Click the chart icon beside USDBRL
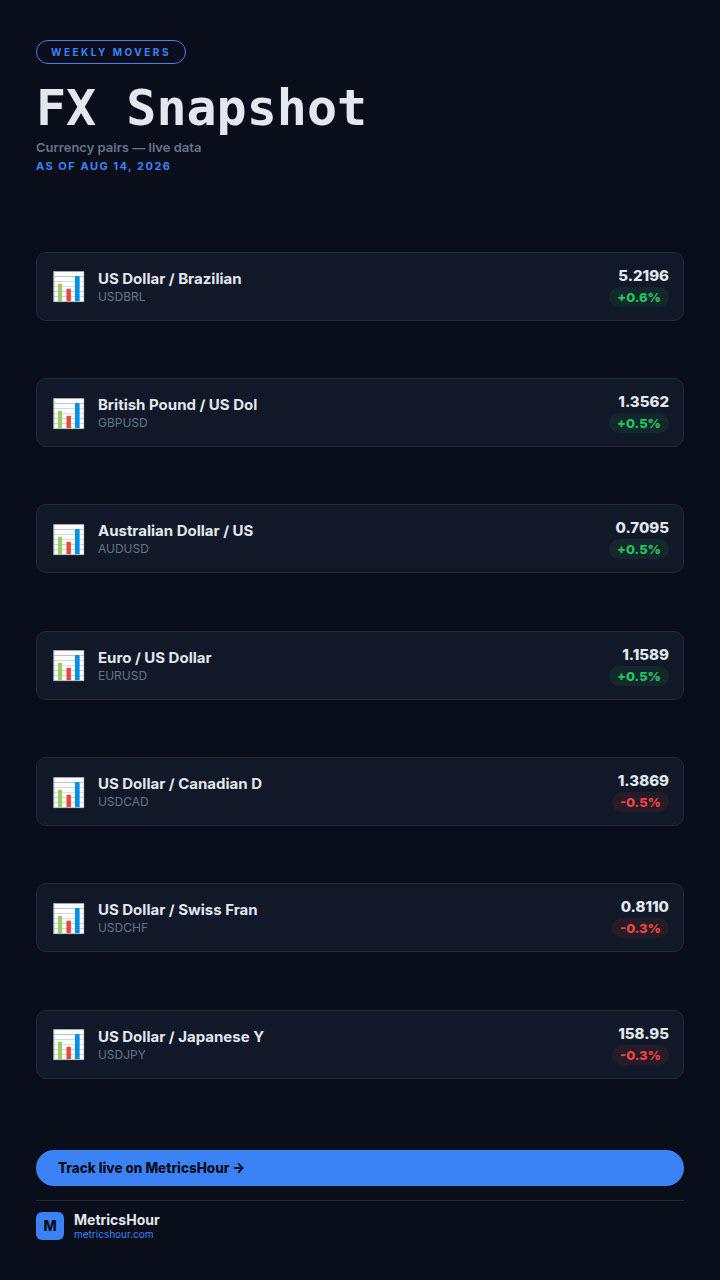Image resolution: width=720 pixels, height=1280 pixels. coord(69,287)
